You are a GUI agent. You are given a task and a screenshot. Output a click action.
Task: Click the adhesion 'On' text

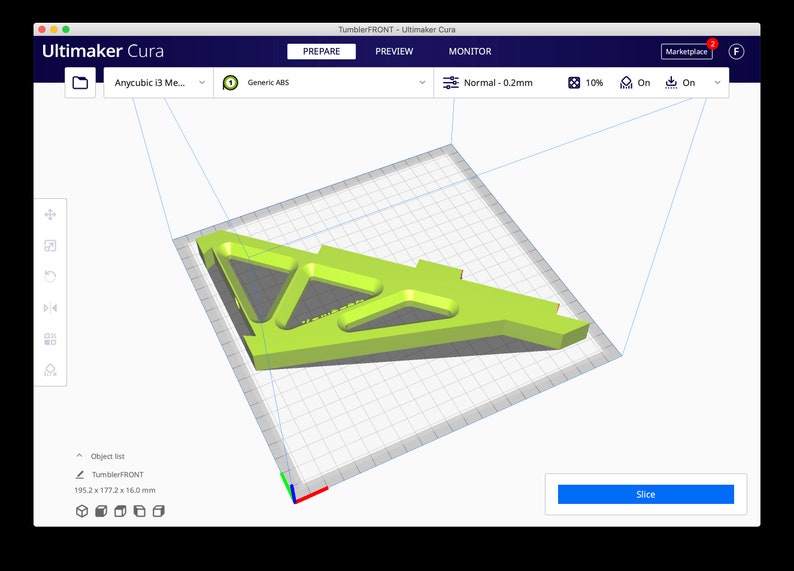coord(689,83)
